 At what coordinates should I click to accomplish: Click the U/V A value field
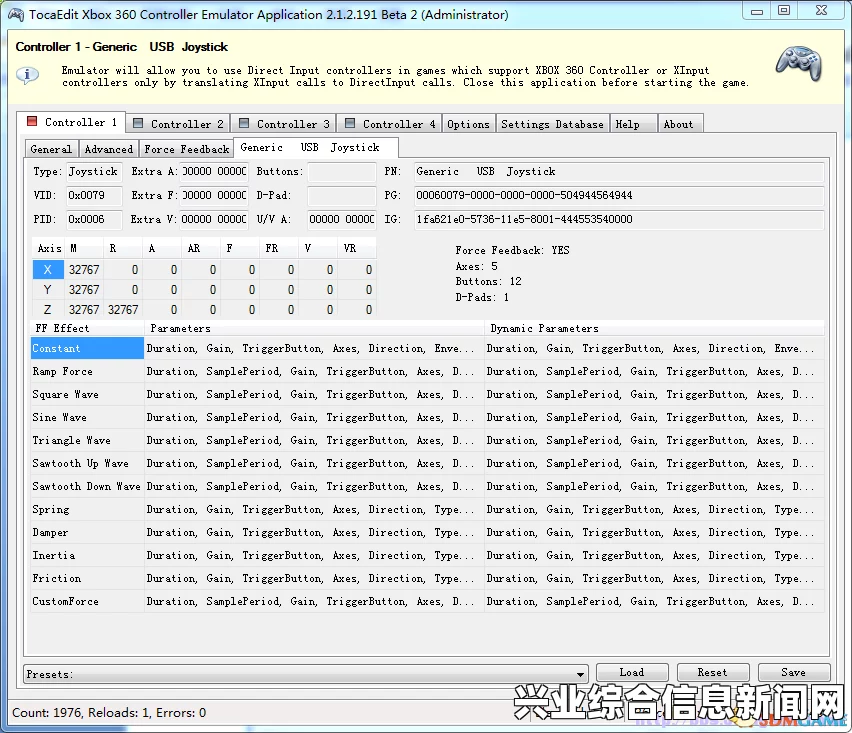[342, 220]
